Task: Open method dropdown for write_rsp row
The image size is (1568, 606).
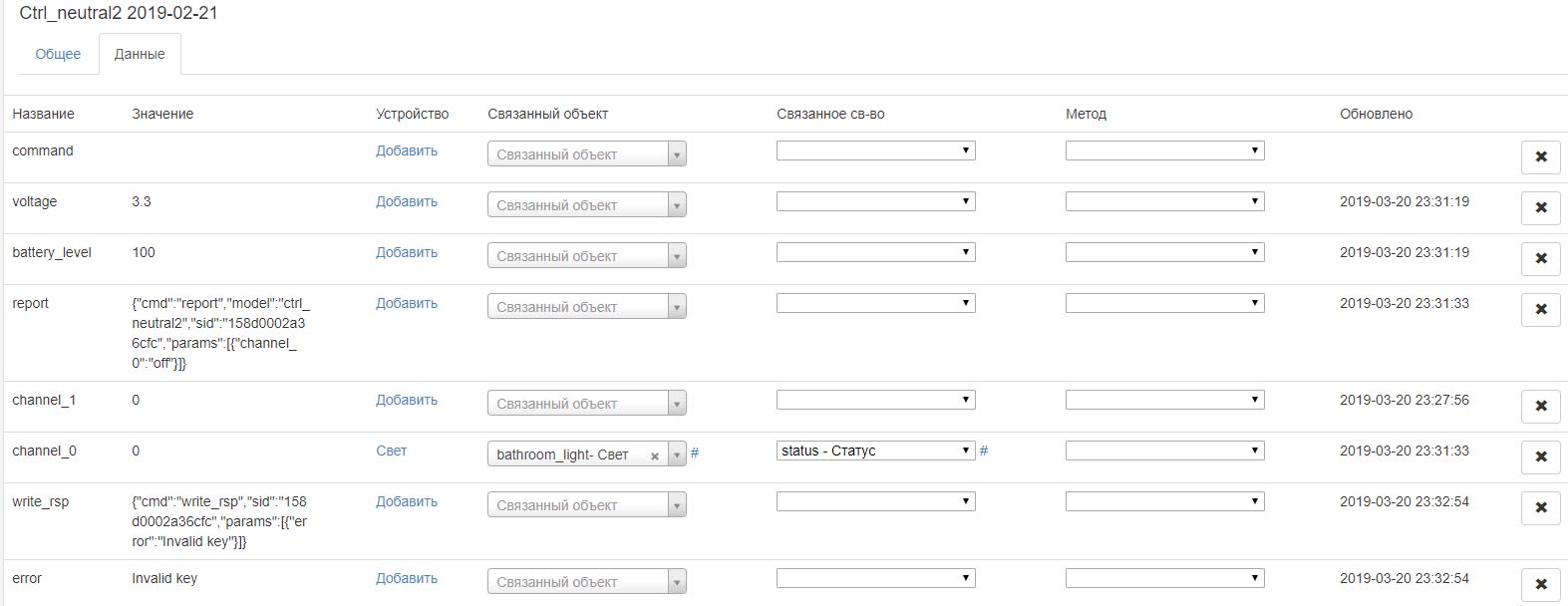Action: 1164,501
